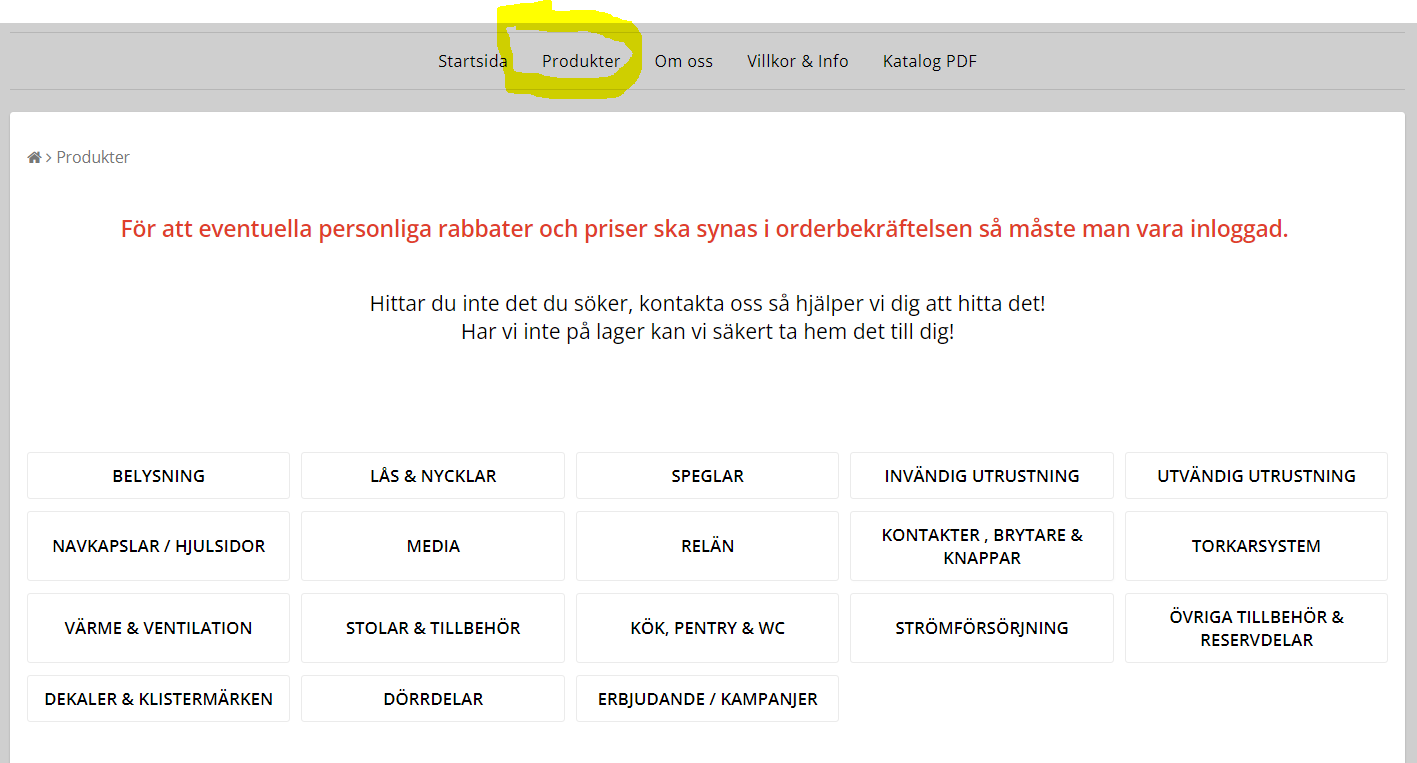Choose the TORKARSYSTEM category
The image size is (1417, 763).
tap(1256, 546)
